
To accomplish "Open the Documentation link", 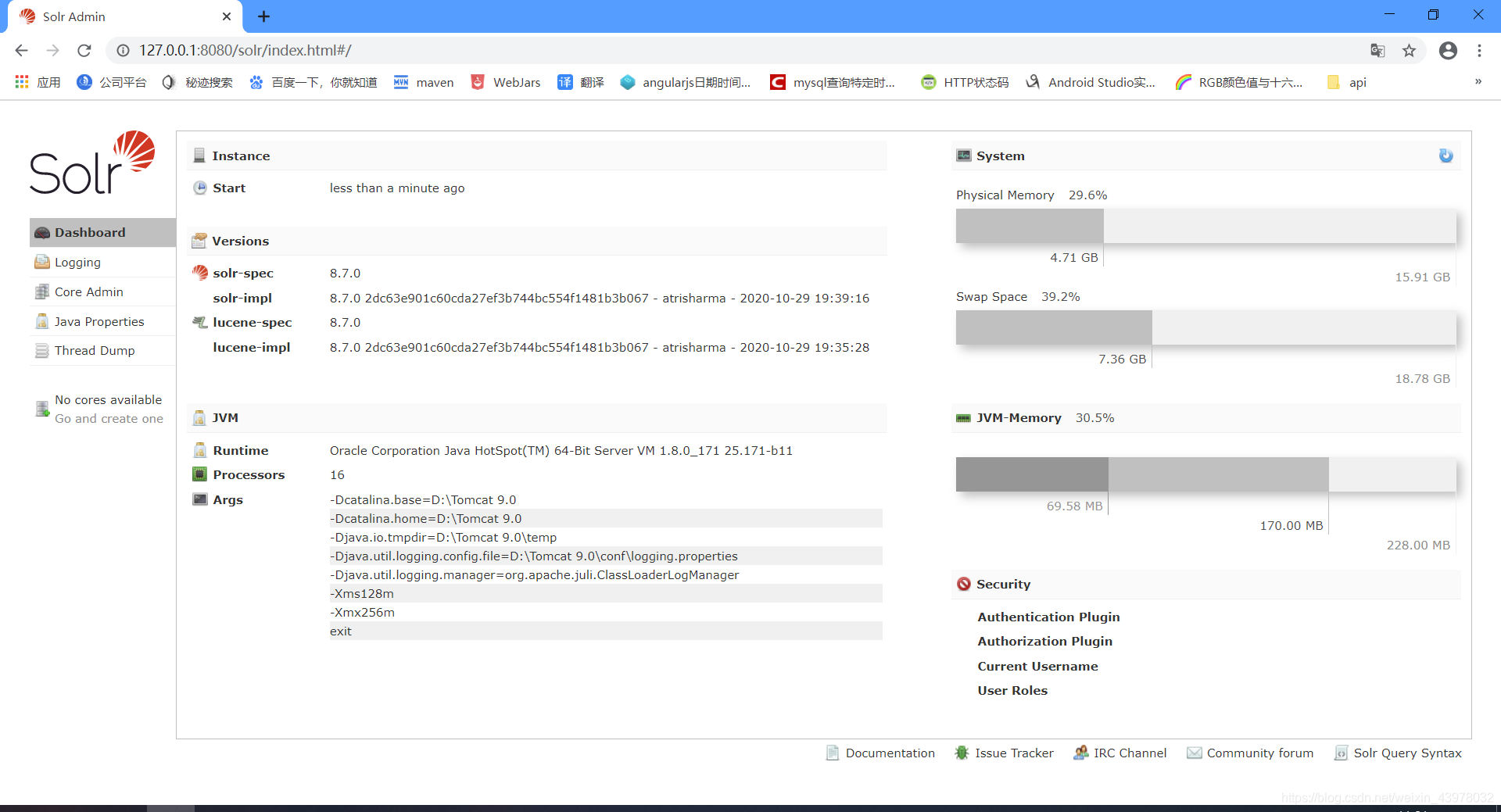I will 880,753.
